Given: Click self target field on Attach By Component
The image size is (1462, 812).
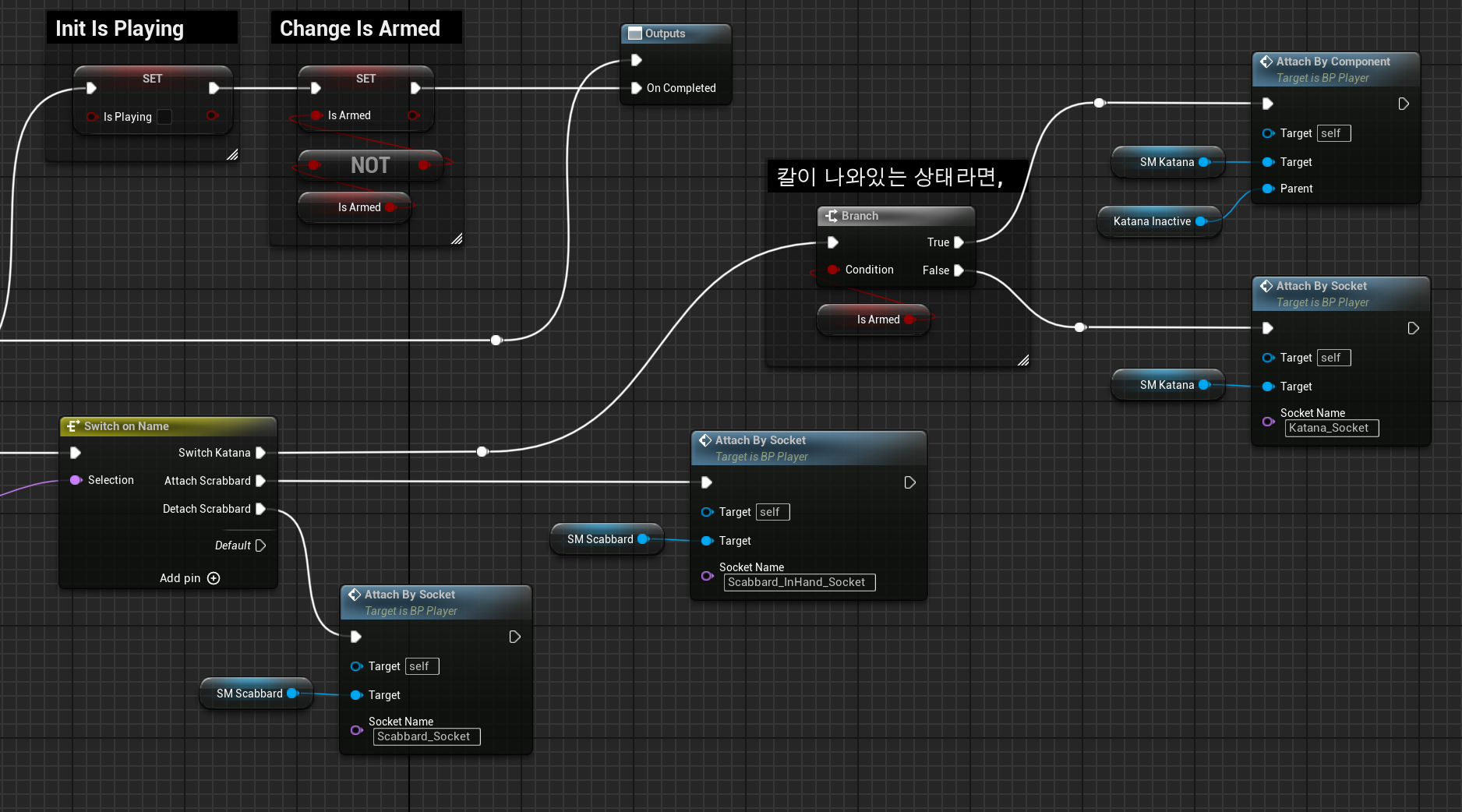Looking at the screenshot, I should (1333, 133).
